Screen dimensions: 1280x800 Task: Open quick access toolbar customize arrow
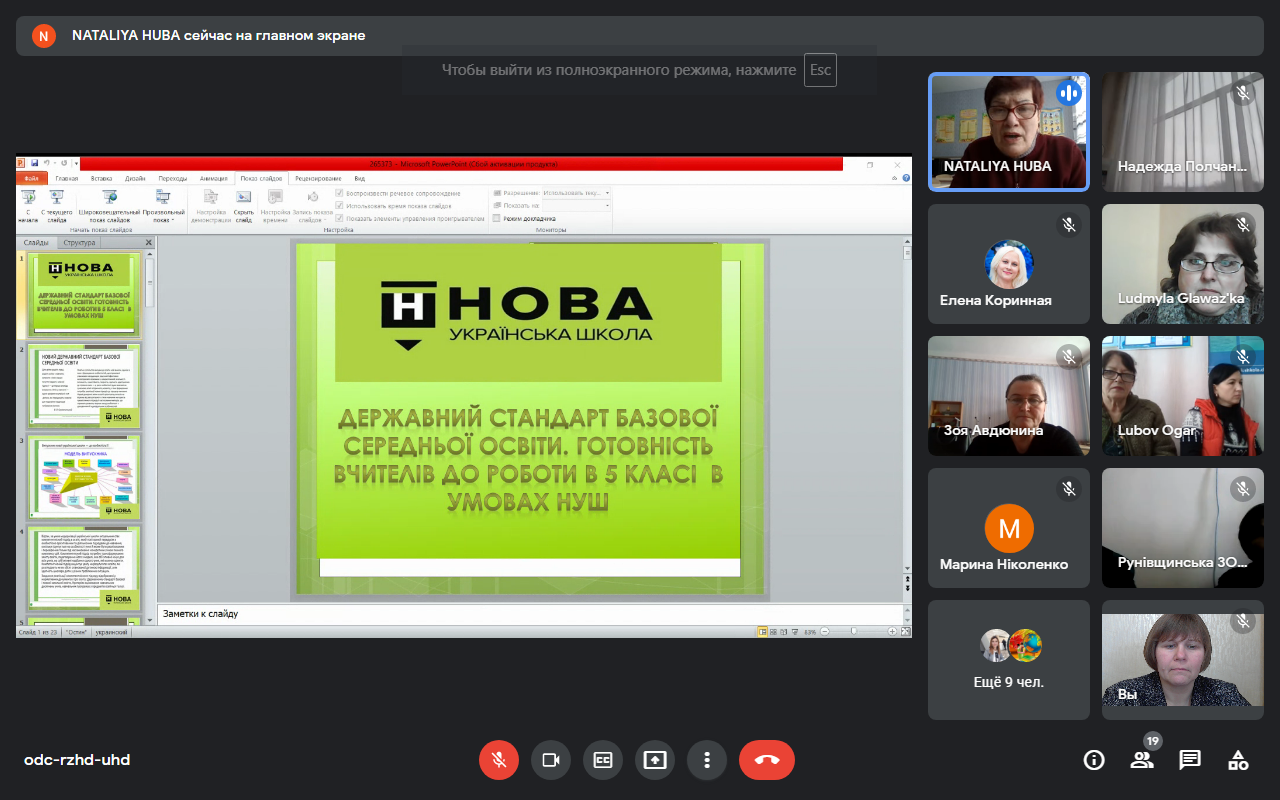click(76, 163)
